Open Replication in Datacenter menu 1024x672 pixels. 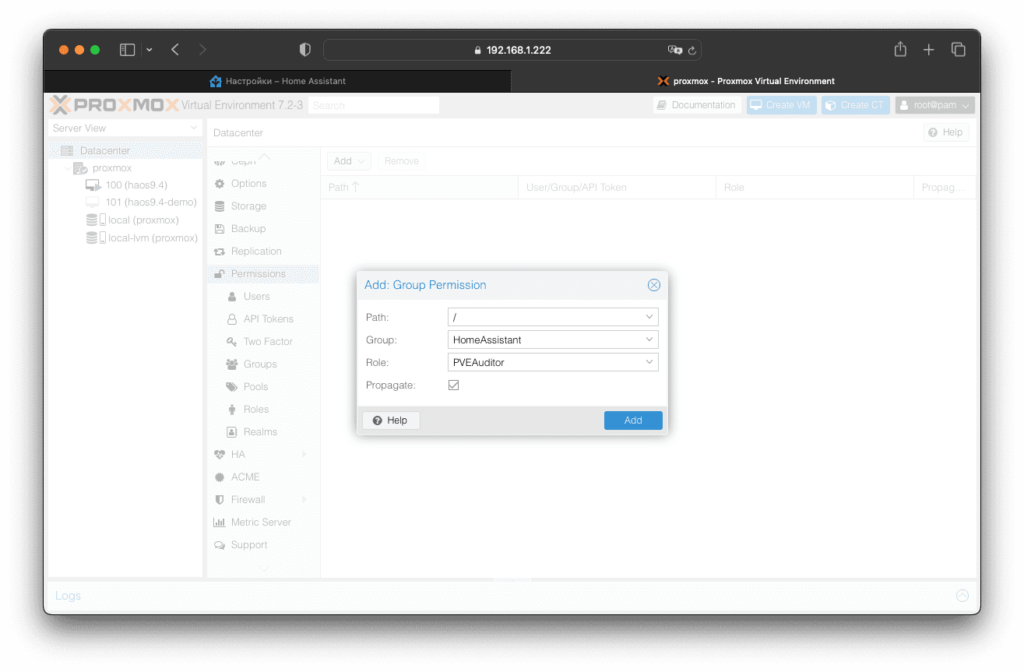click(263, 251)
